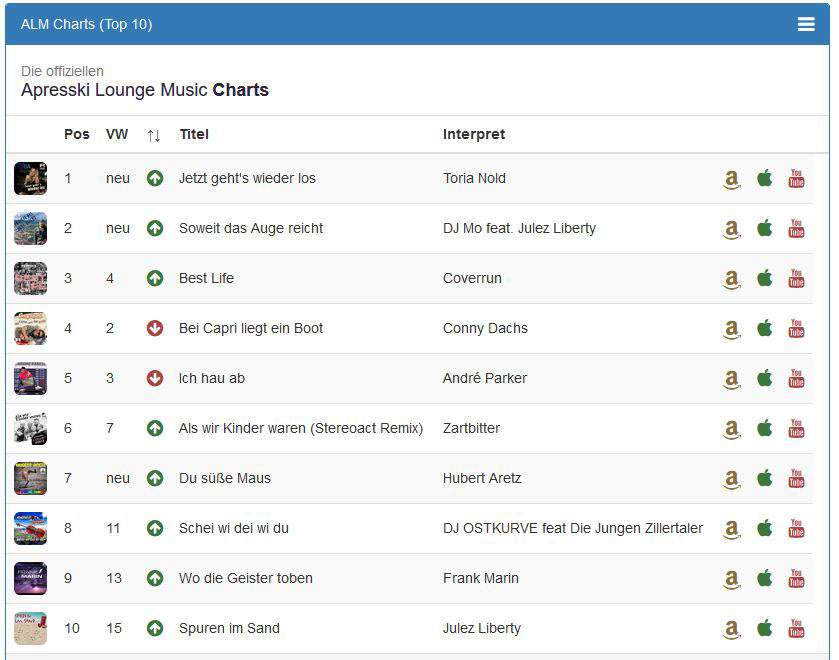Image resolution: width=839 pixels, height=660 pixels.
Task: Open YouTube video for Du süße Maus
Action: coord(796,478)
